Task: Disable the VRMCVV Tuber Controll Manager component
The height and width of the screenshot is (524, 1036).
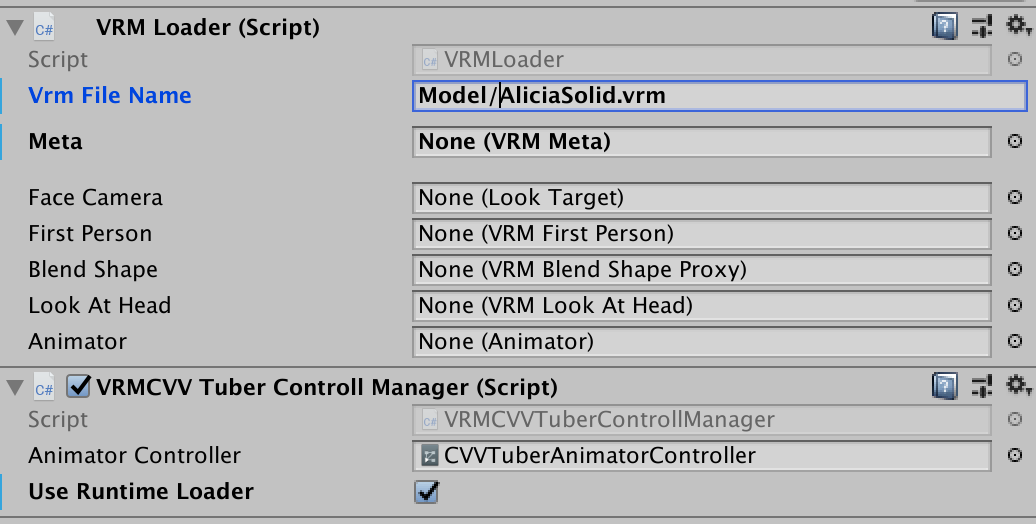Action: [x=78, y=386]
